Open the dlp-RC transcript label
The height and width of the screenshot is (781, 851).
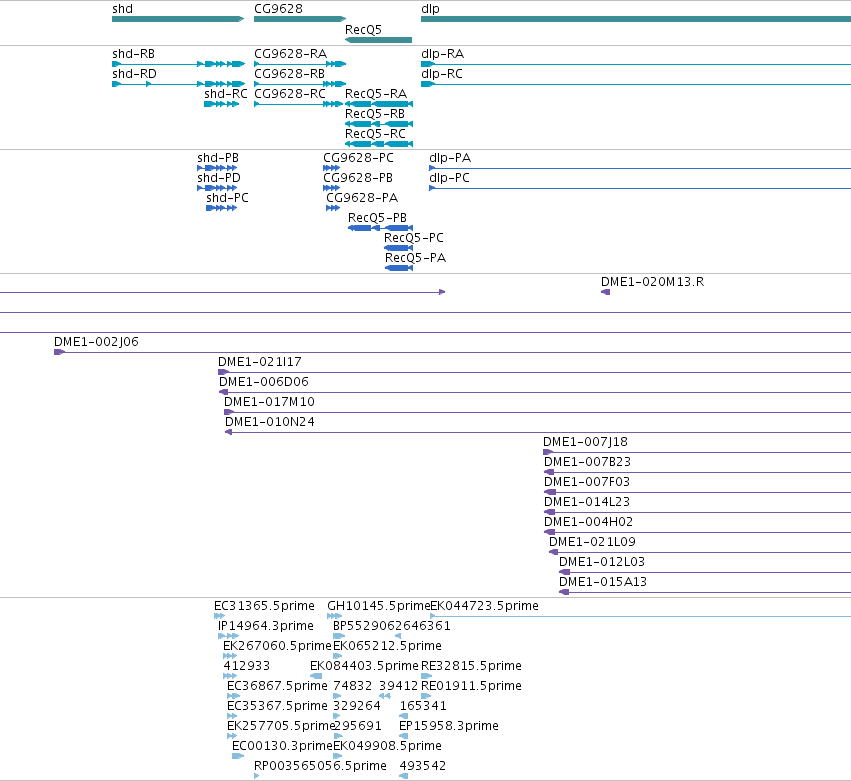442,74
